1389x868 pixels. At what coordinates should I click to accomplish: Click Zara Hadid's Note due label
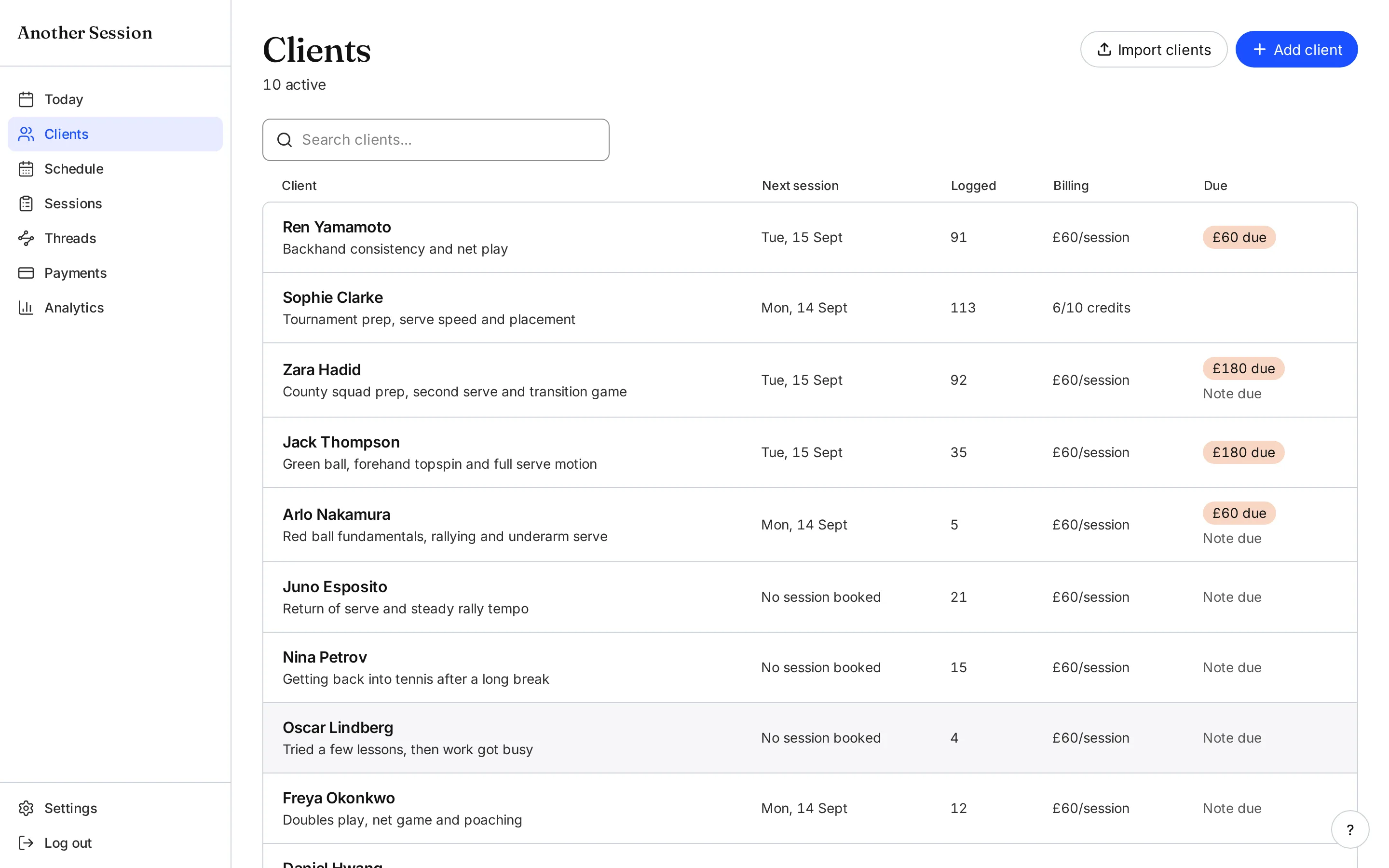coord(1232,394)
